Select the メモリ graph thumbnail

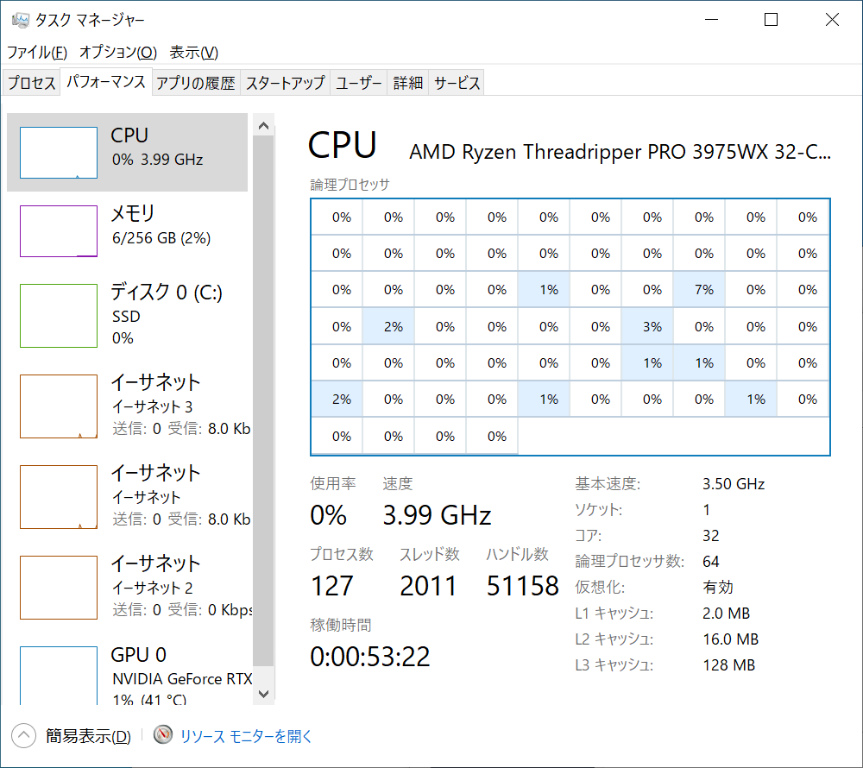pyautogui.click(x=59, y=231)
